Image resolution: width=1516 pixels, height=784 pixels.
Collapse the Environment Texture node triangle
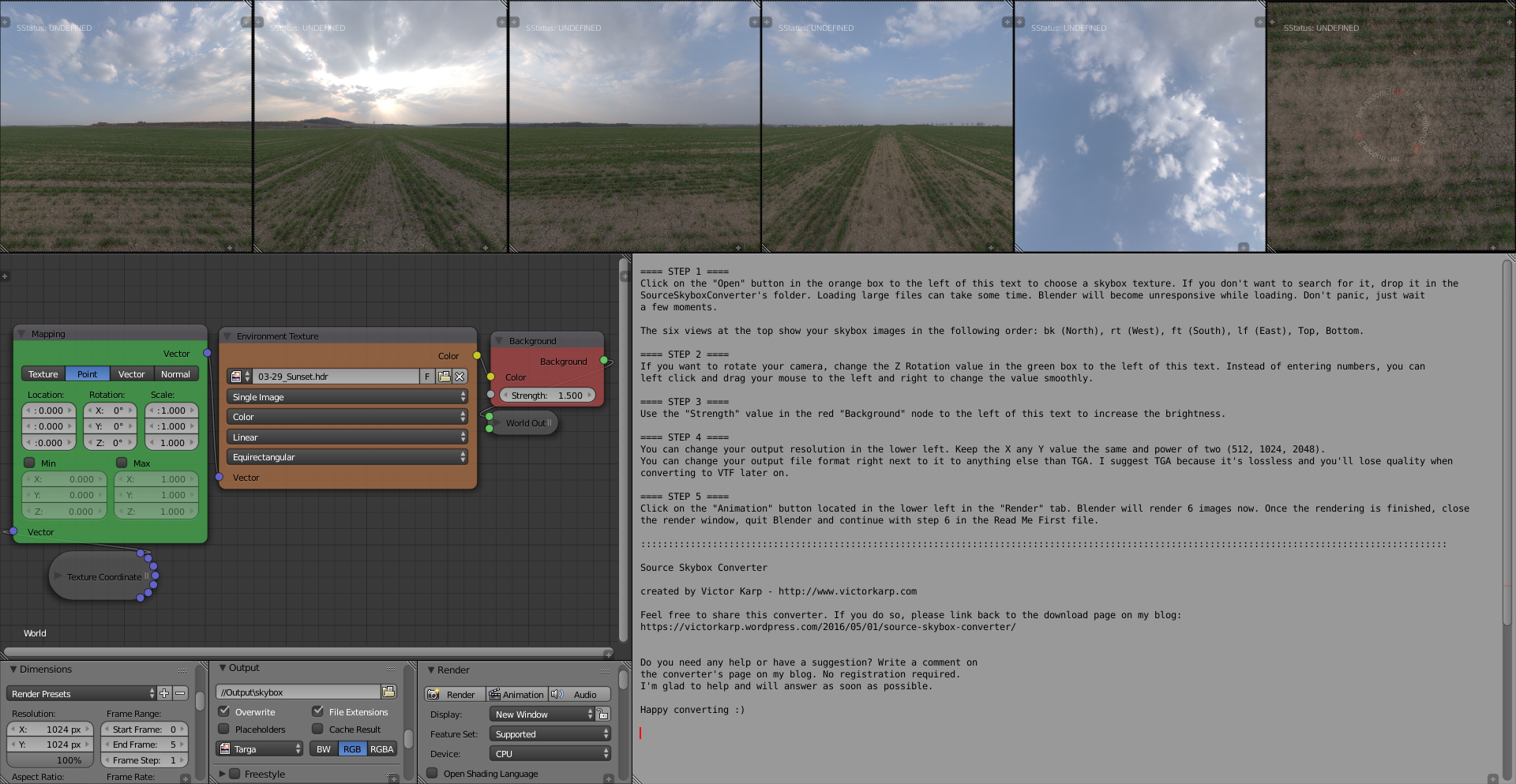point(227,336)
